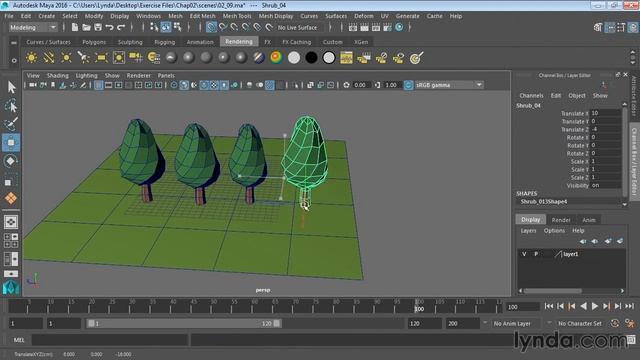Create a spot light from the shelf
The height and width of the screenshot is (360, 640).
(84, 58)
